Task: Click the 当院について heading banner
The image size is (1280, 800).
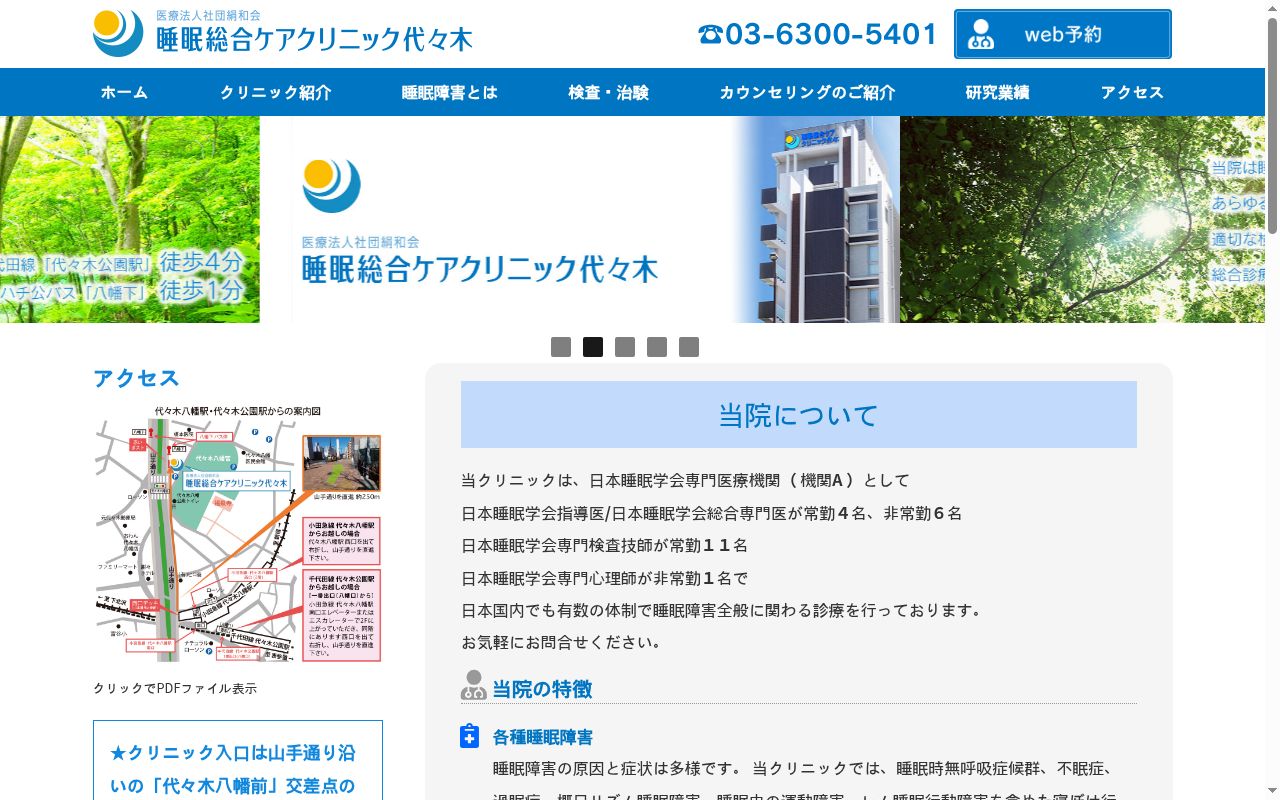Action: [799, 414]
